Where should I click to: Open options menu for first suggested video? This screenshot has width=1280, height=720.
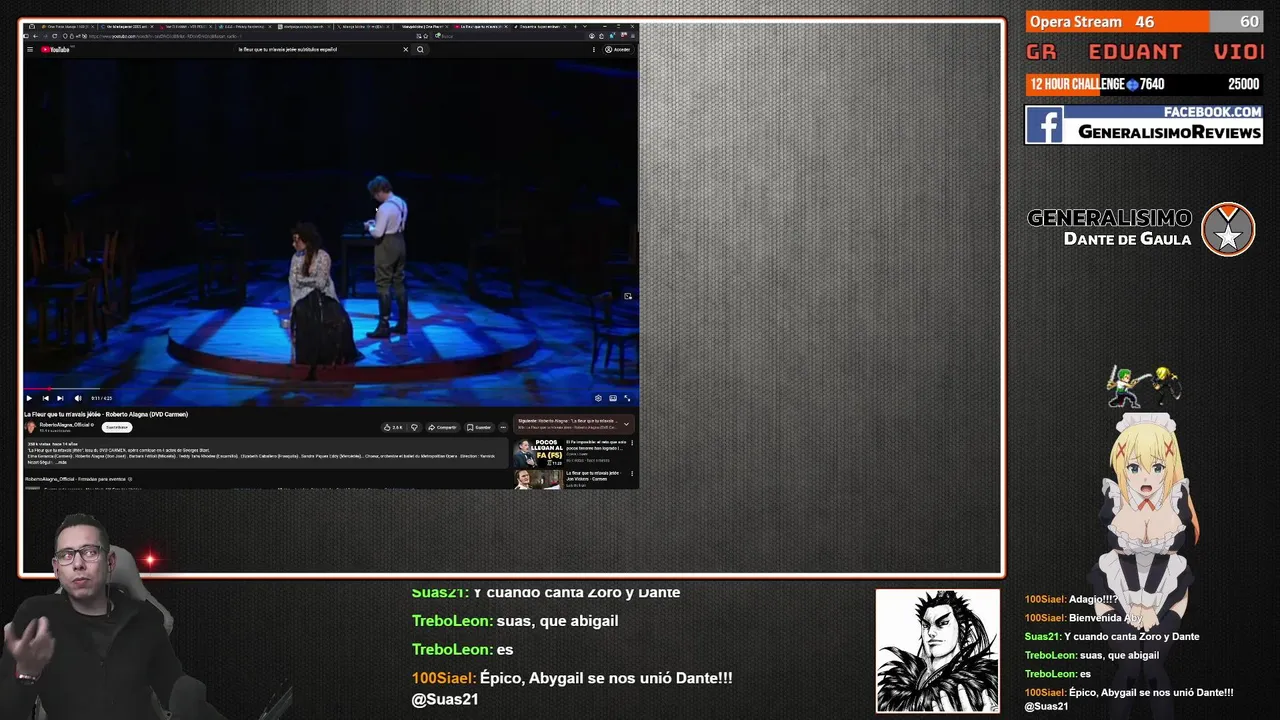632,443
